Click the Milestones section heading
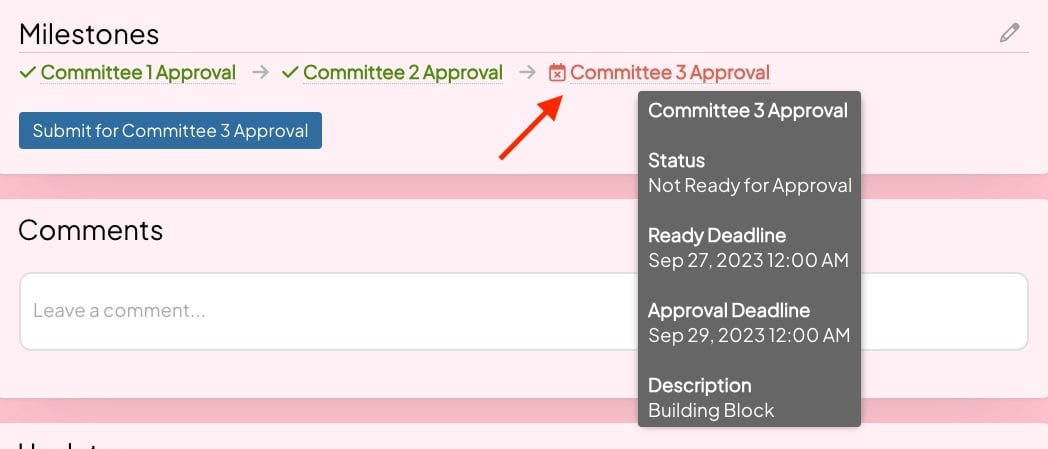 pyautogui.click(x=89, y=34)
